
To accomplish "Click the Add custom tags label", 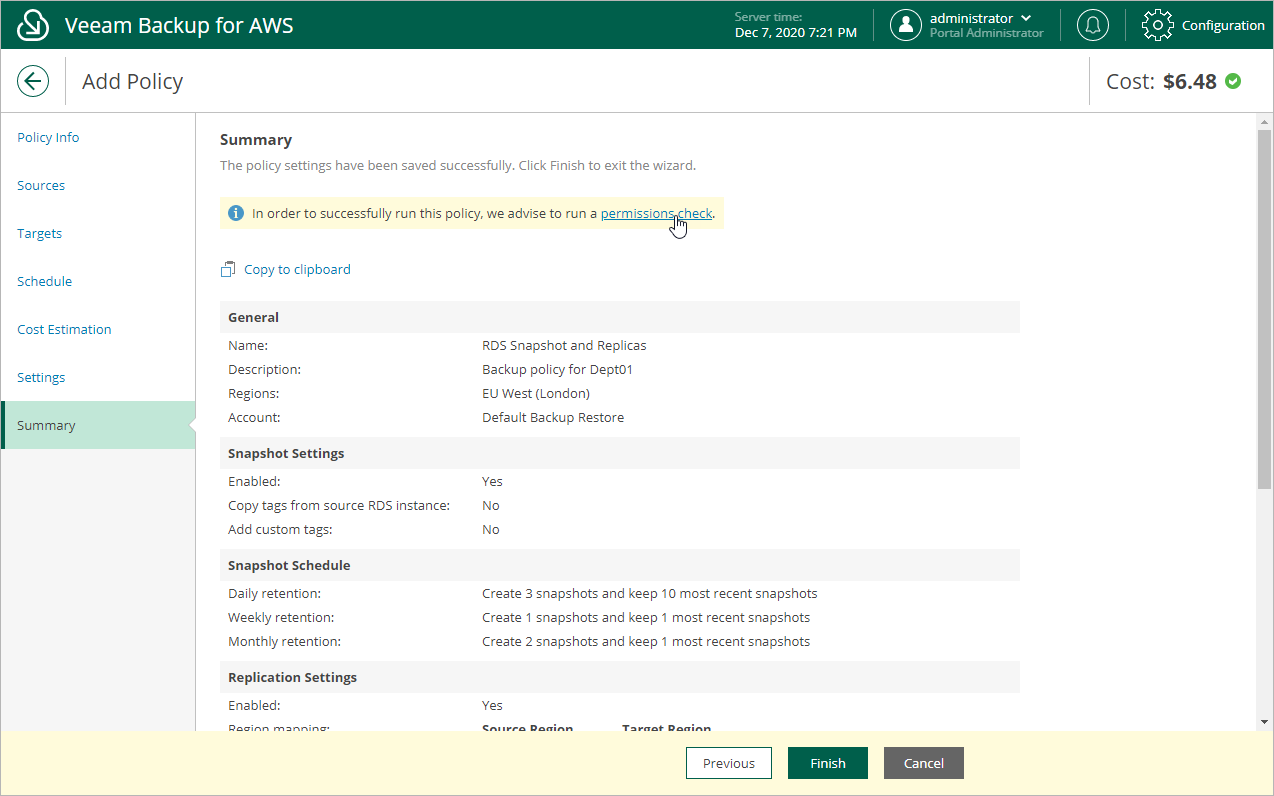I will [280, 529].
